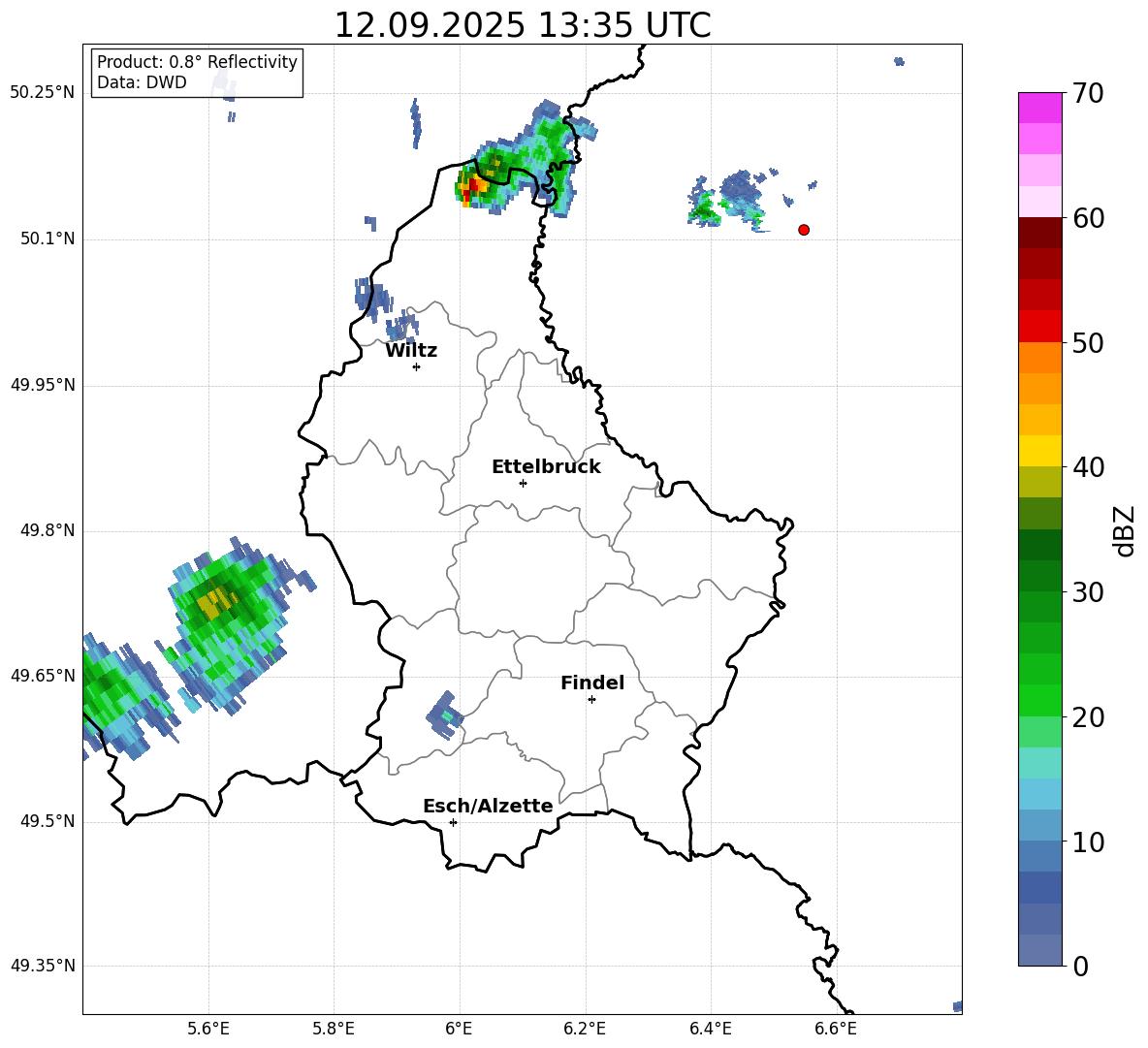
Task: Click the cross marker below Findel
Action: click(x=591, y=700)
